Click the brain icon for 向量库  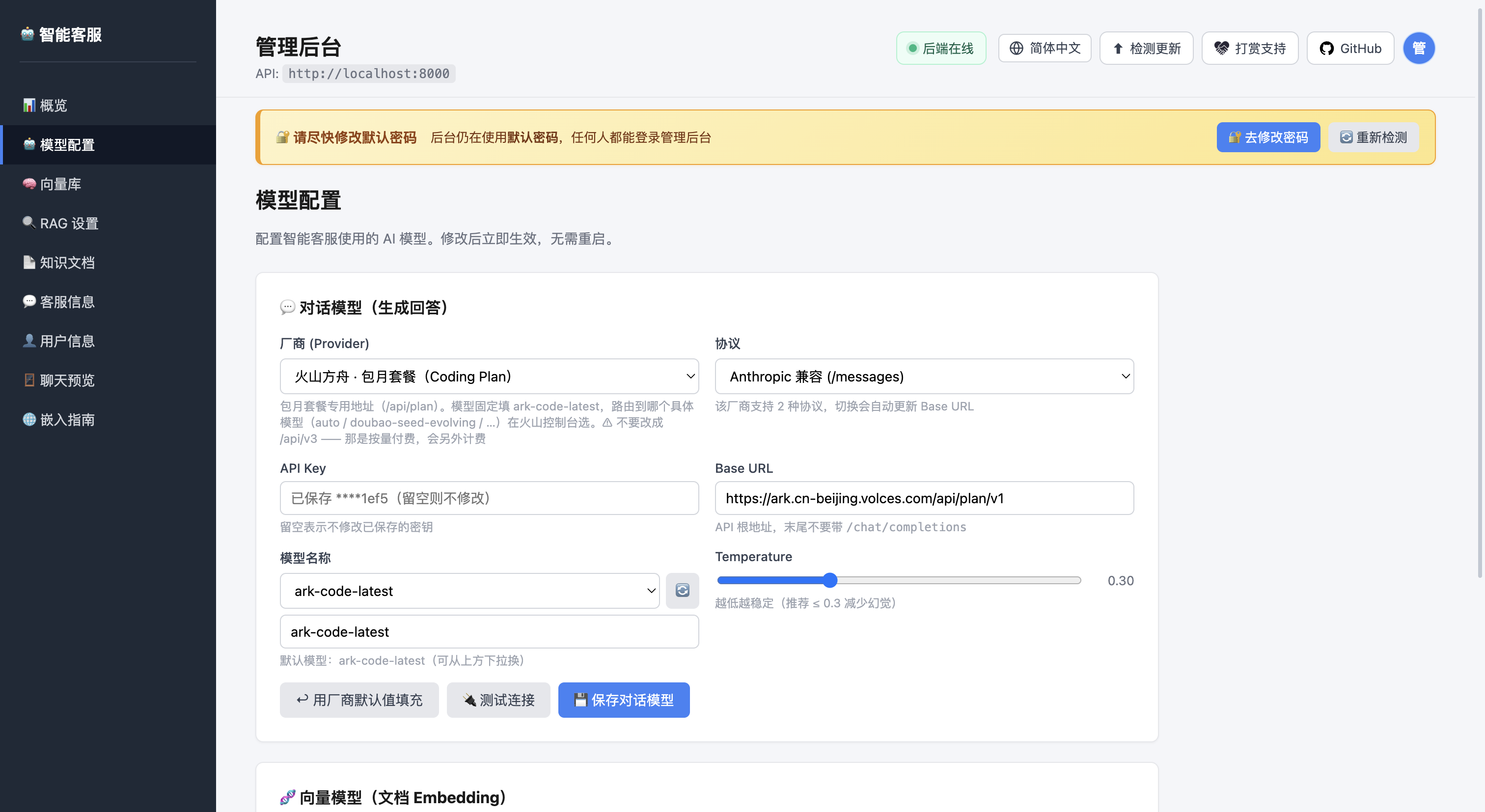(29, 183)
